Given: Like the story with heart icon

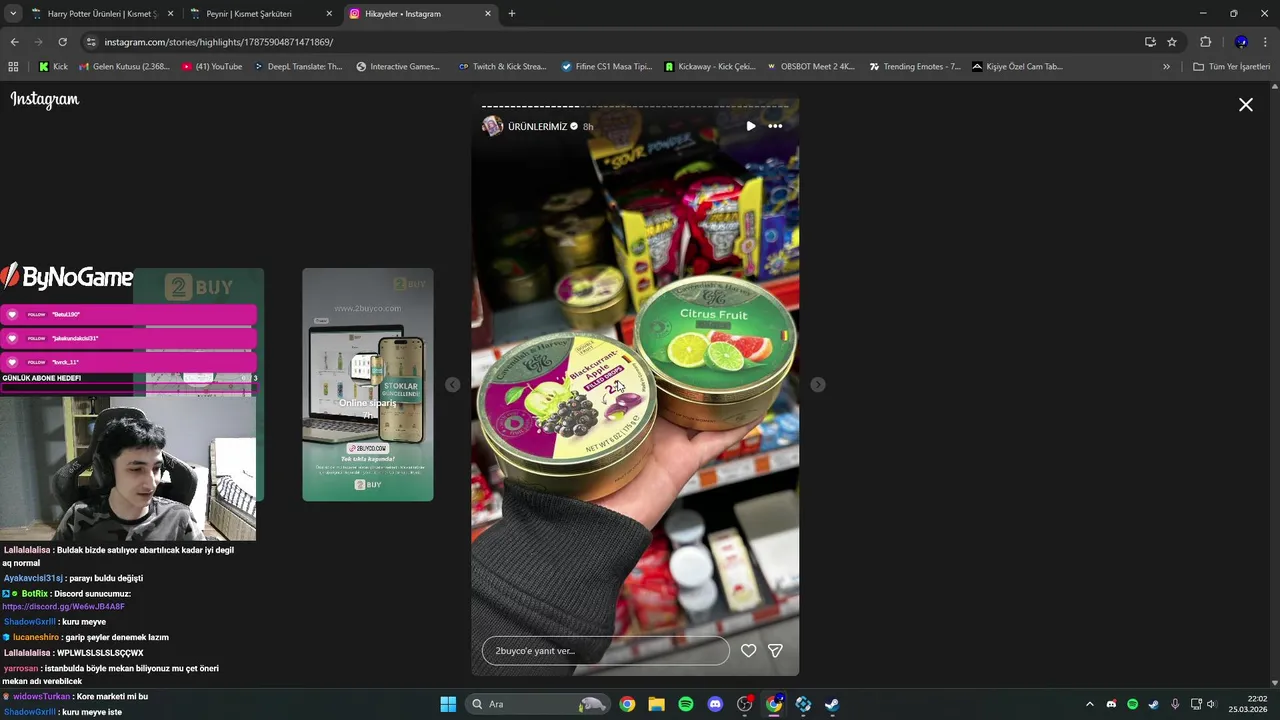Looking at the screenshot, I should [748, 651].
